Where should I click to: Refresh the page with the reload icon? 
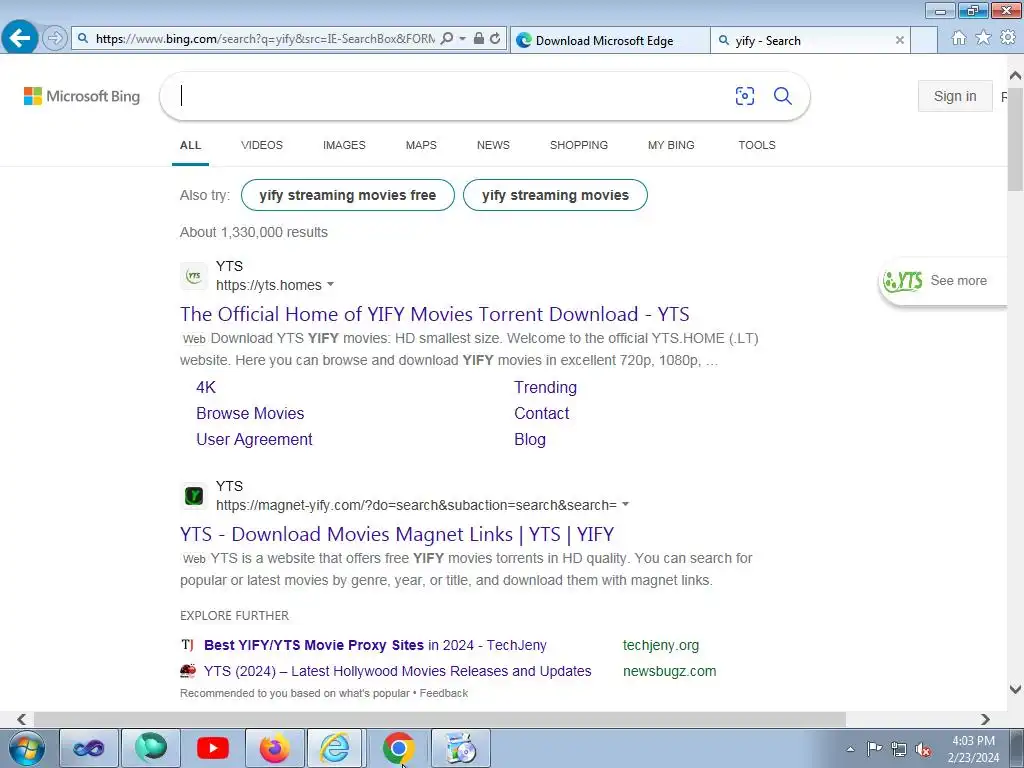[495, 39]
